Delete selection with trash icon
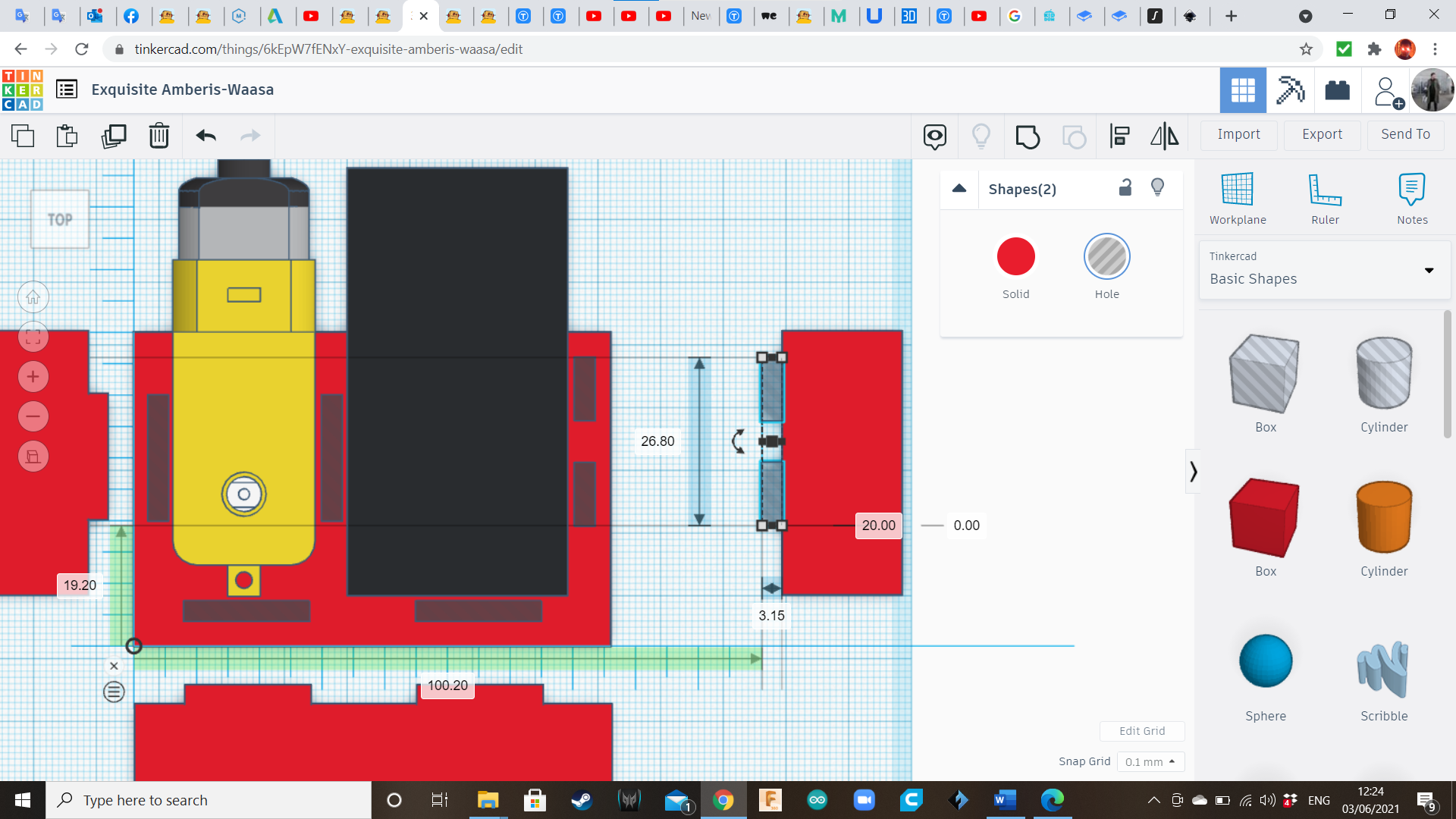The width and height of the screenshot is (1456, 819). [158, 136]
